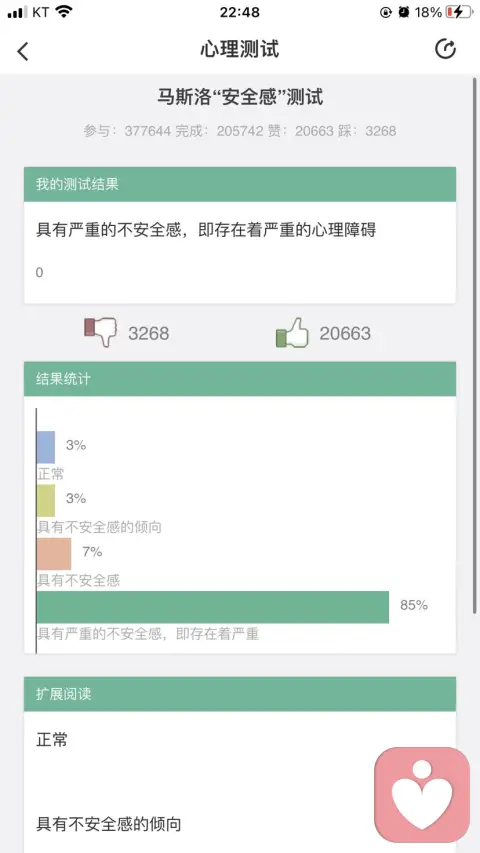Click the refresh icon in header
Image resolution: width=480 pixels, height=853 pixels.
click(445, 50)
